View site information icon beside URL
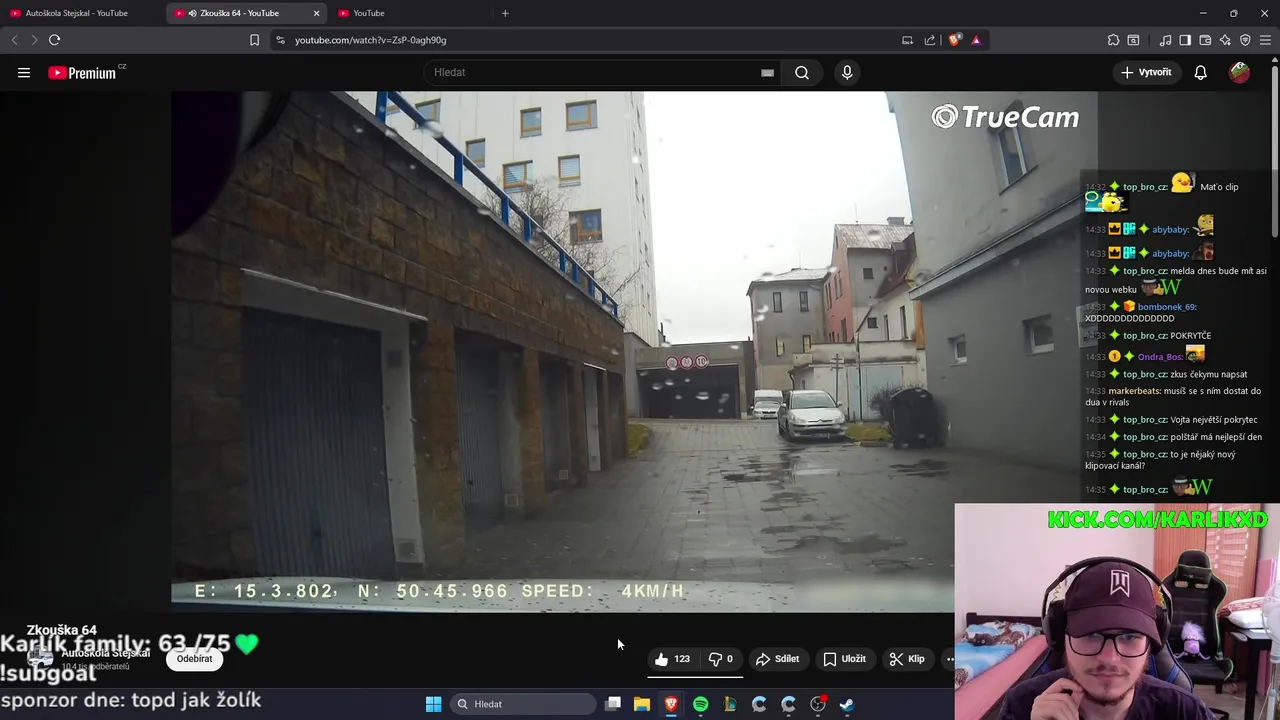The width and height of the screenshot is (1280, 720). 280,40
